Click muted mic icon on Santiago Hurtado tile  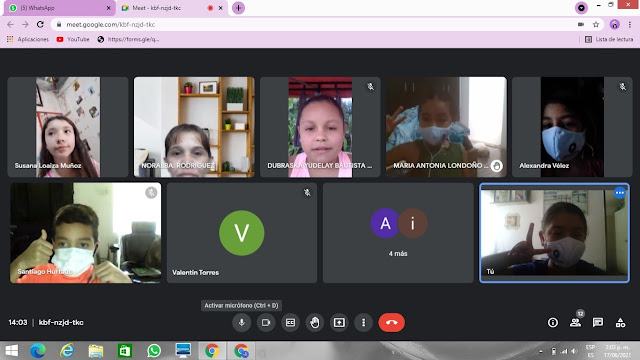(x=151, y=193)
